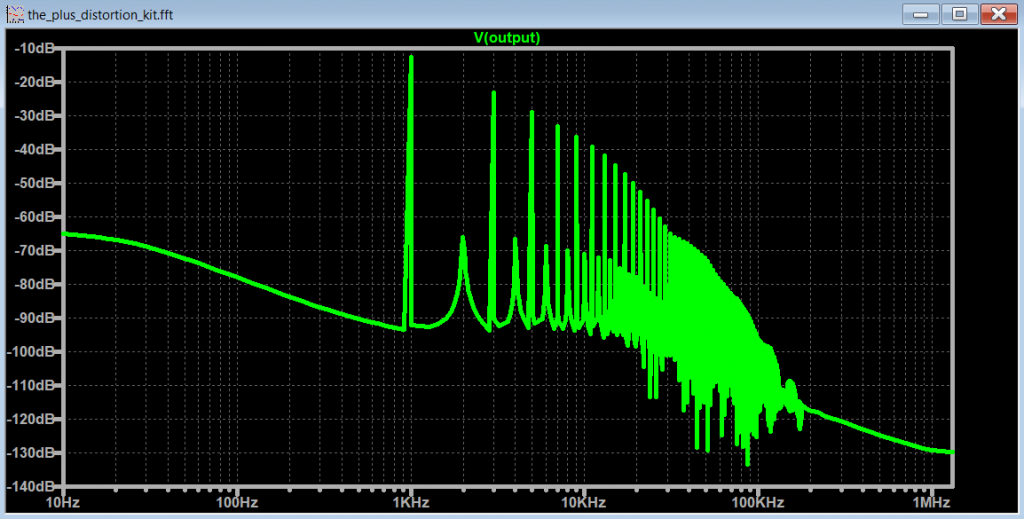The width and height of the screenshot is (1024, 519).
Task: Click the third harmonic peak near 3KHz
Action: 493,93
